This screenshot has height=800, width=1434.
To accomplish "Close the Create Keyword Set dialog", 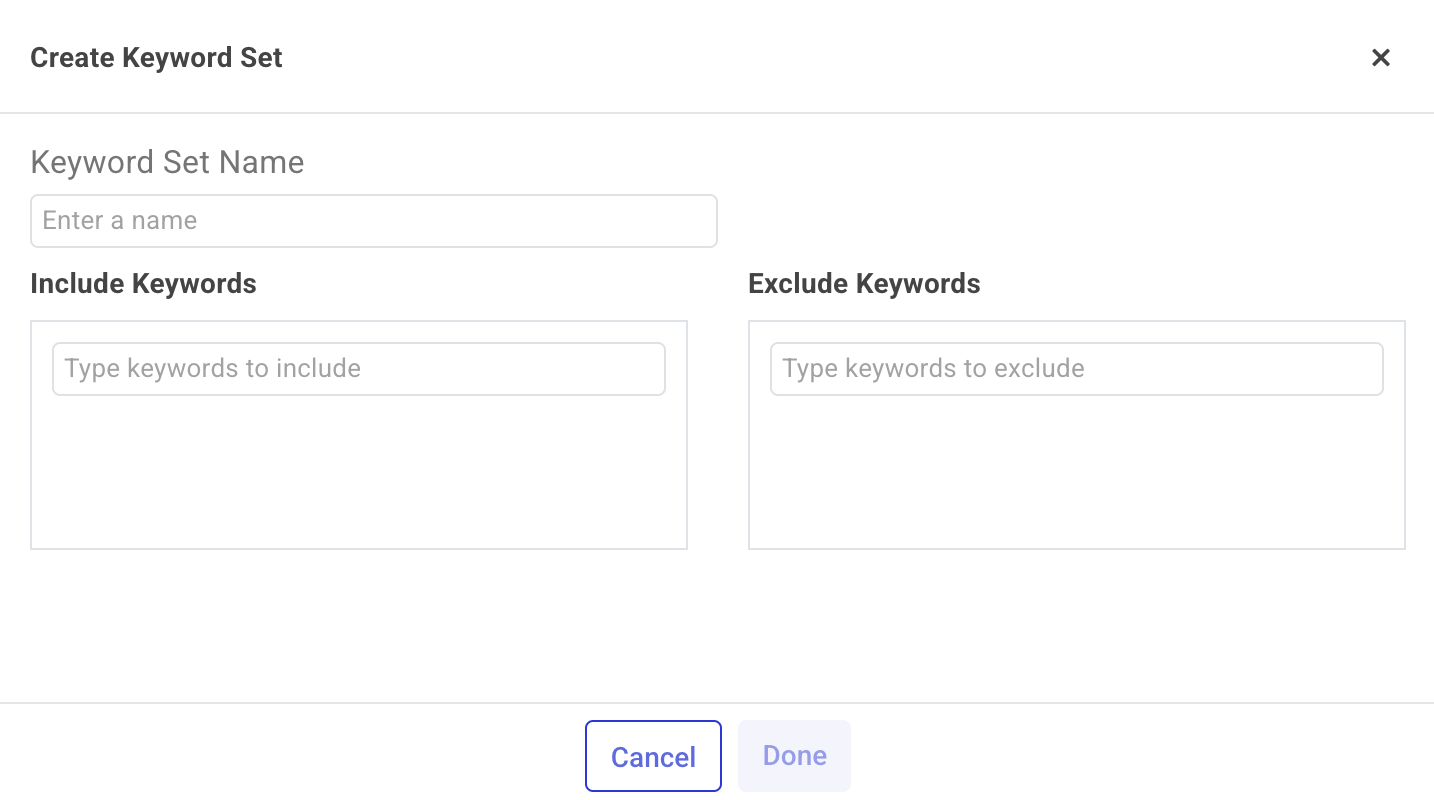I will tap(1380, 58).
